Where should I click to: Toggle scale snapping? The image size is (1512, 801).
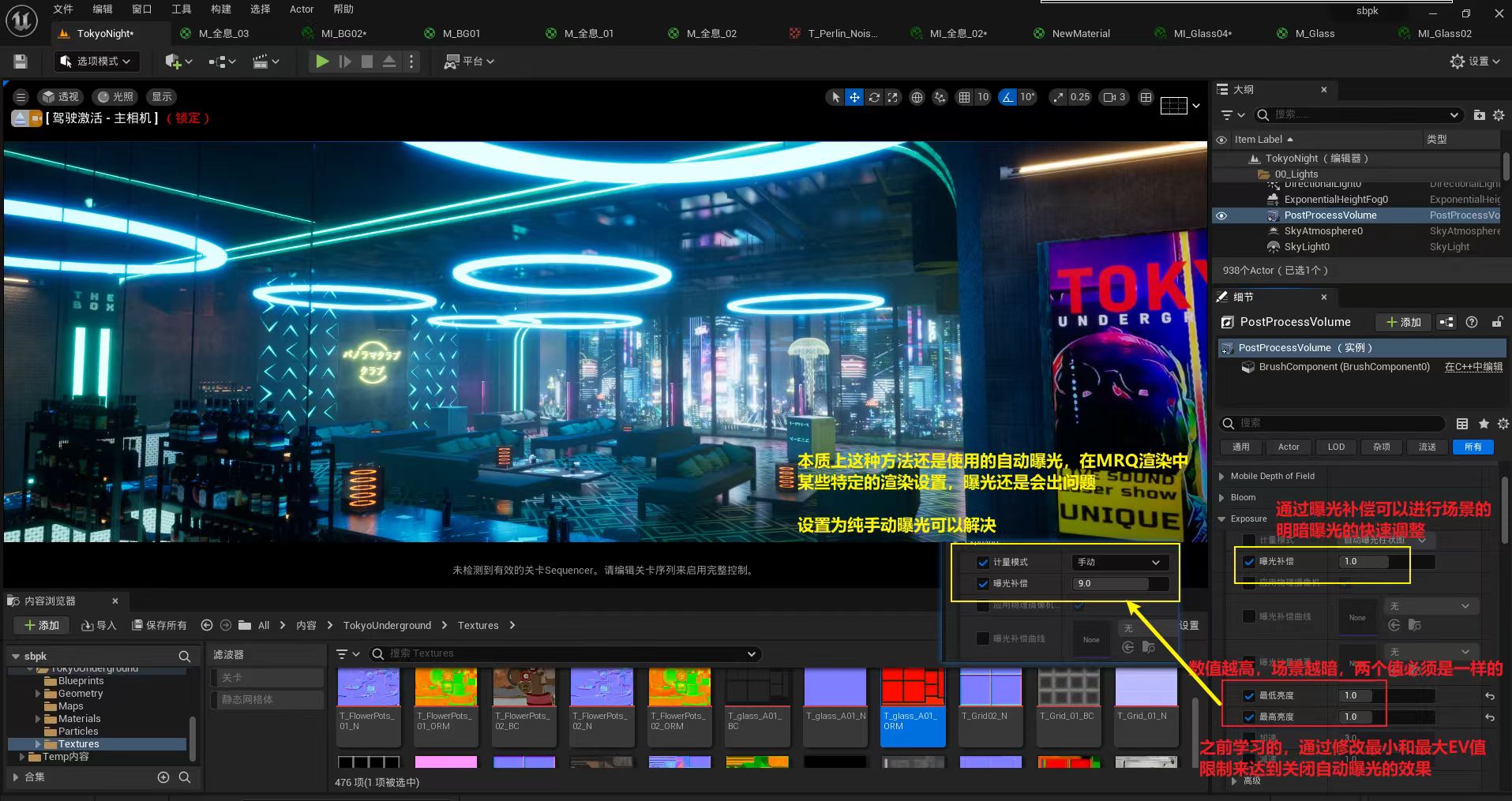1057,97
